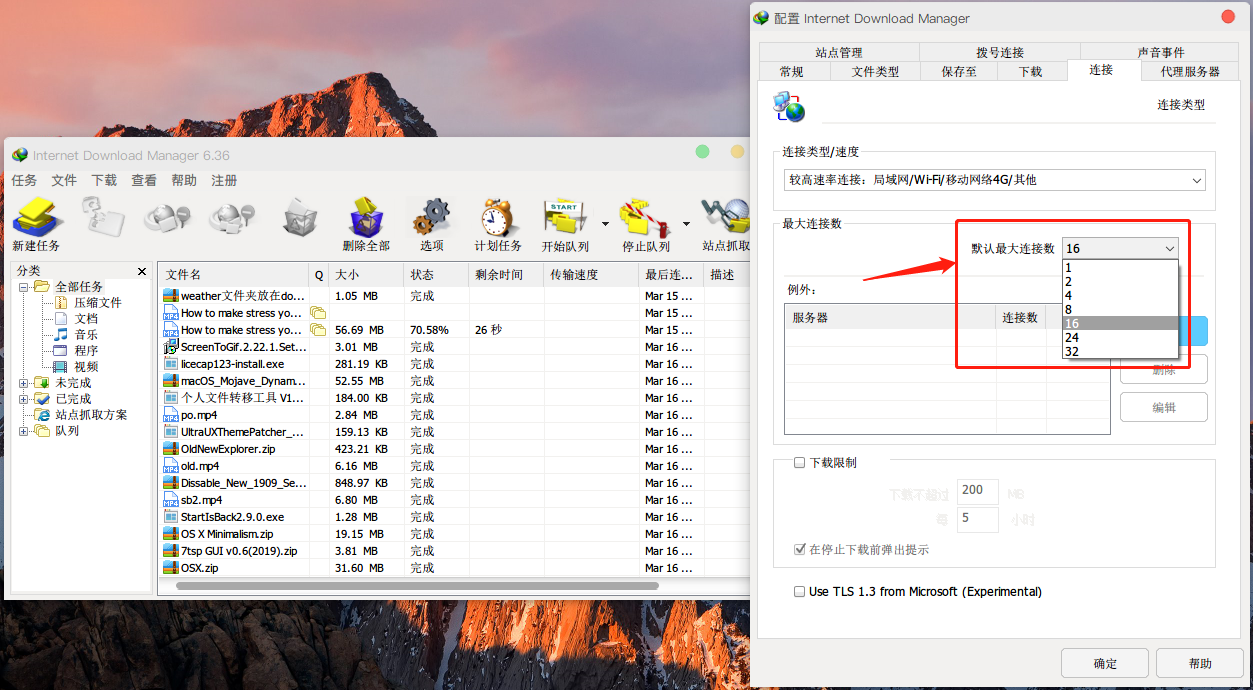
Task: Enable the 下载限制 checkbox
Action: pyautogui.click(x=799, y=463)
